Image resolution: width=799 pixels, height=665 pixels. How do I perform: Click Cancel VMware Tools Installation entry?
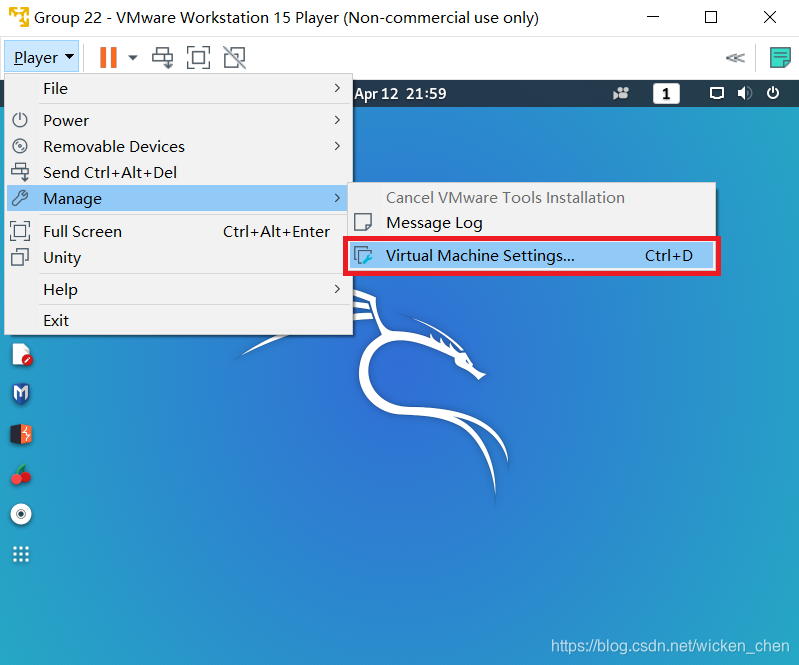pos(531,197)
